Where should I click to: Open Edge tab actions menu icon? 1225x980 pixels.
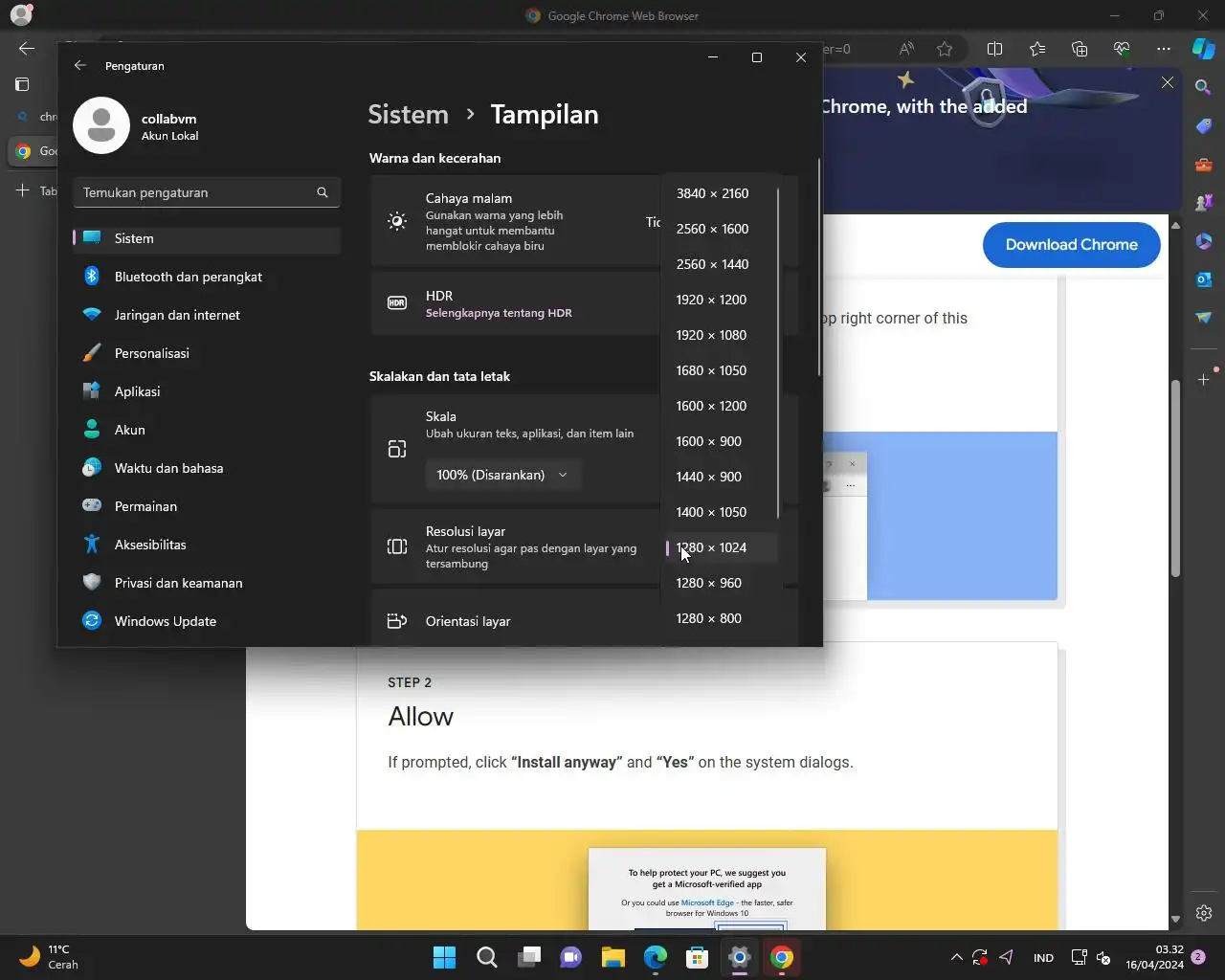click(x=22, y=84)
